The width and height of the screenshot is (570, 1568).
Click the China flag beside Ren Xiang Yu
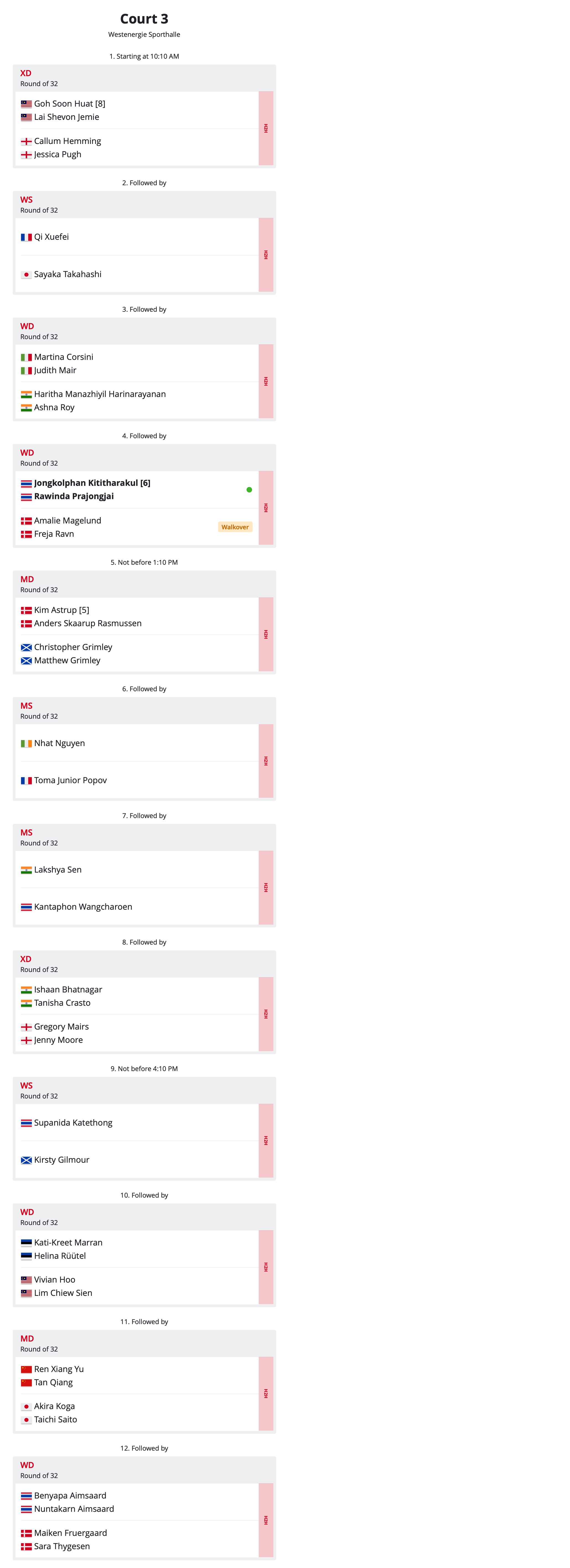coord(26,1370)
